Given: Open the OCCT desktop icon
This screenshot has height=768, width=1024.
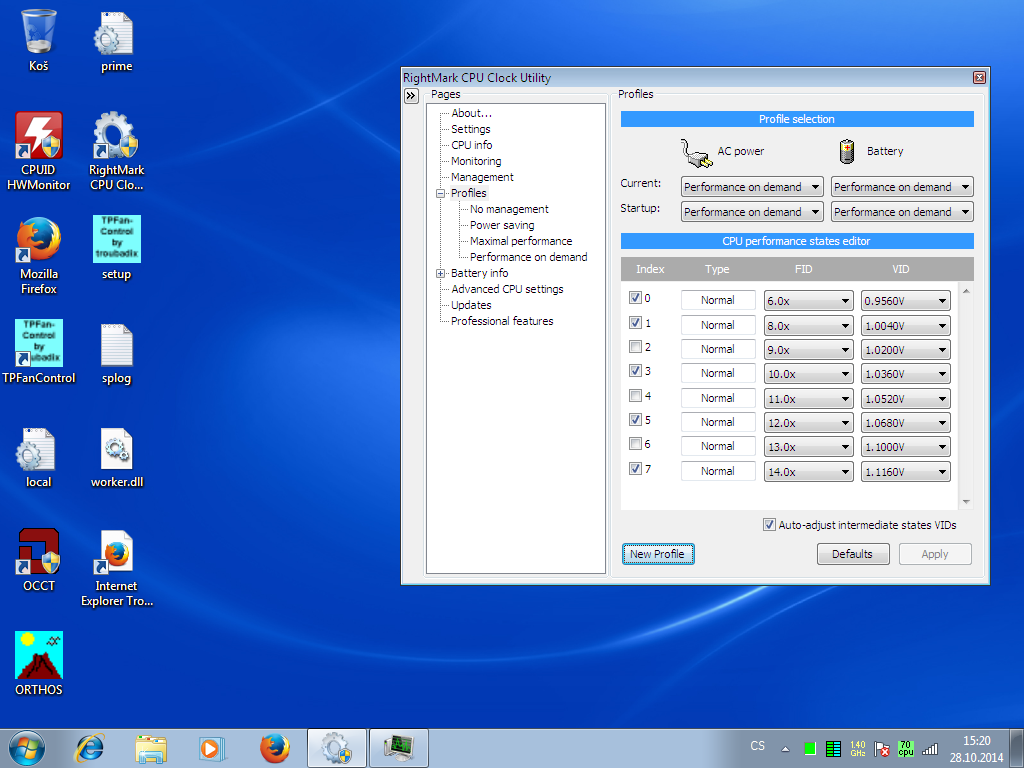Looking at the screenshot, I should tap(39, 553).
